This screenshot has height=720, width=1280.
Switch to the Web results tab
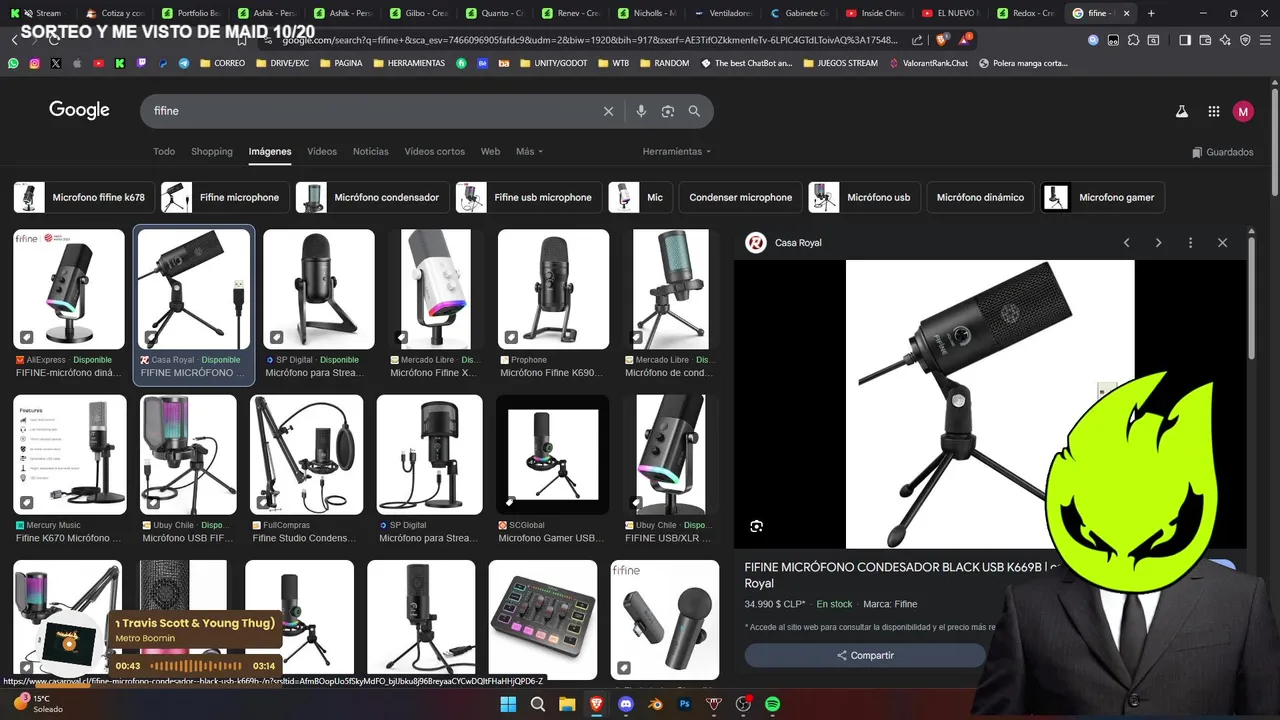click(x=490, y=151)
